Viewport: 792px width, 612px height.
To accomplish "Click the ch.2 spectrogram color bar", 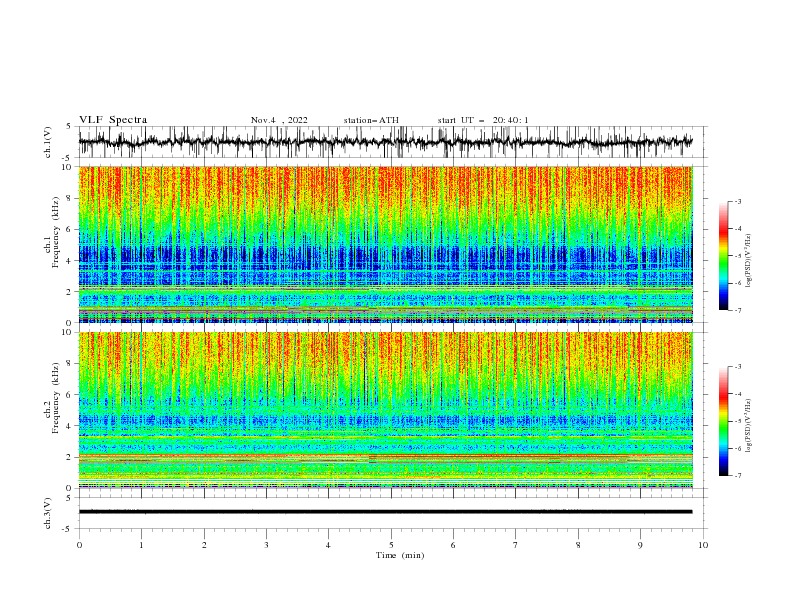I will (x=723, y=421).
